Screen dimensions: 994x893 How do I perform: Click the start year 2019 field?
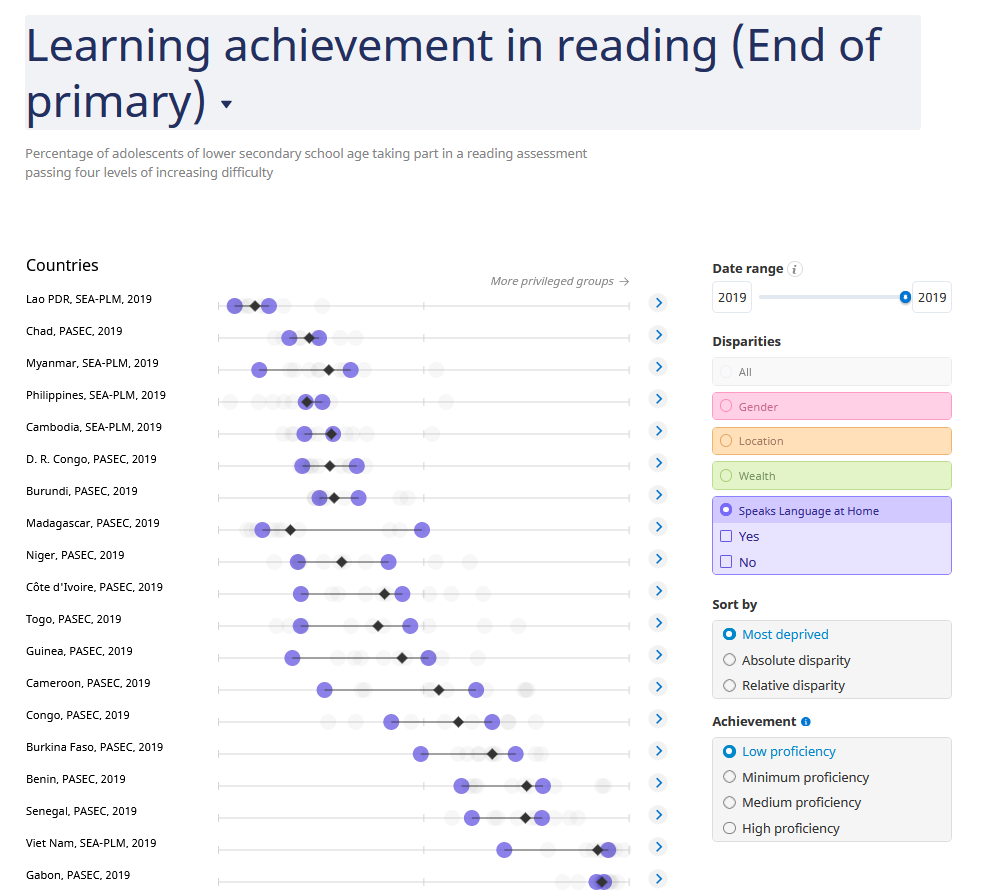tap(732, 297)
